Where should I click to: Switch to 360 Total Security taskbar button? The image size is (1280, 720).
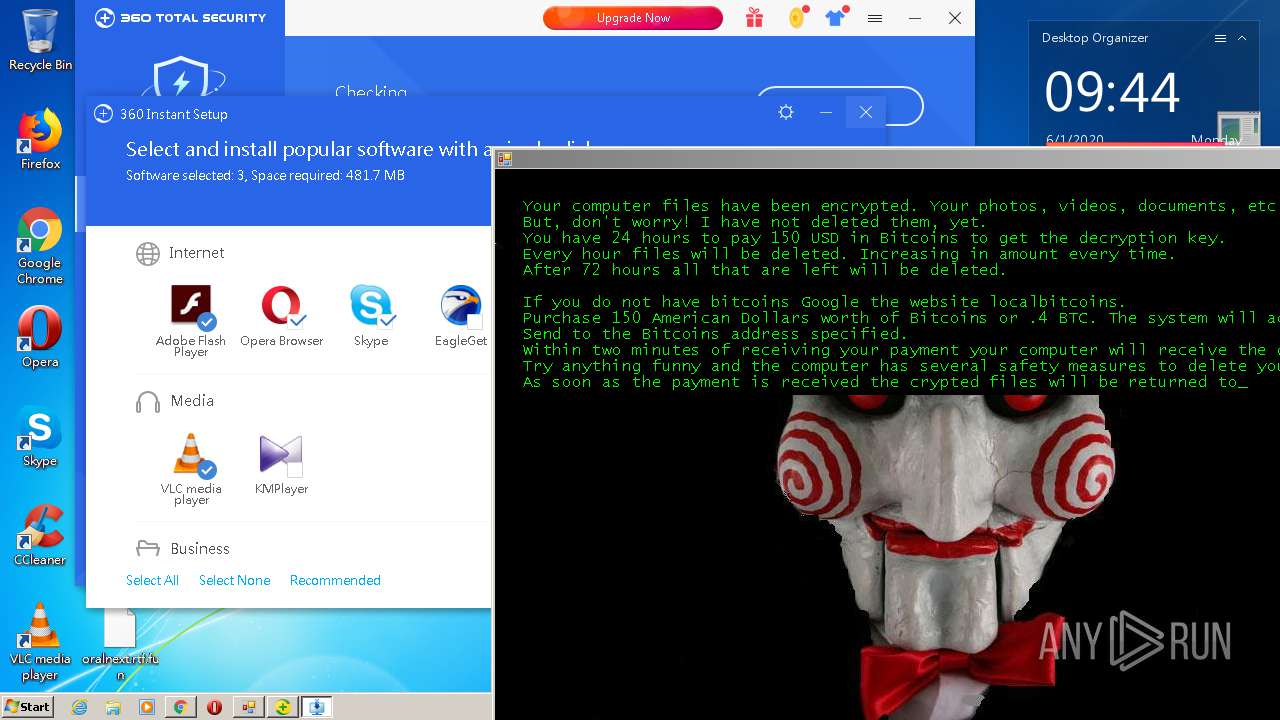pyautogui.click(x=283, y=707)
